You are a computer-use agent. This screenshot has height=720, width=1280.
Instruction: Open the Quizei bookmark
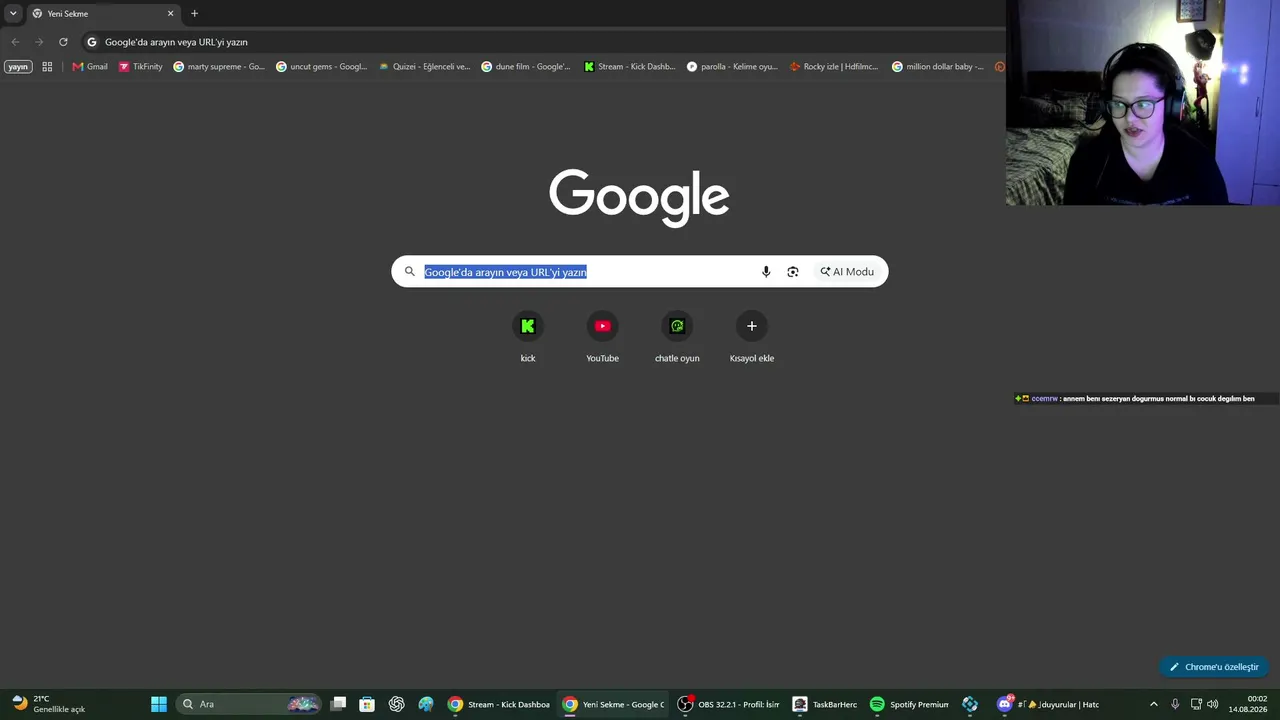pyautogui.click(x=424, y=67)
